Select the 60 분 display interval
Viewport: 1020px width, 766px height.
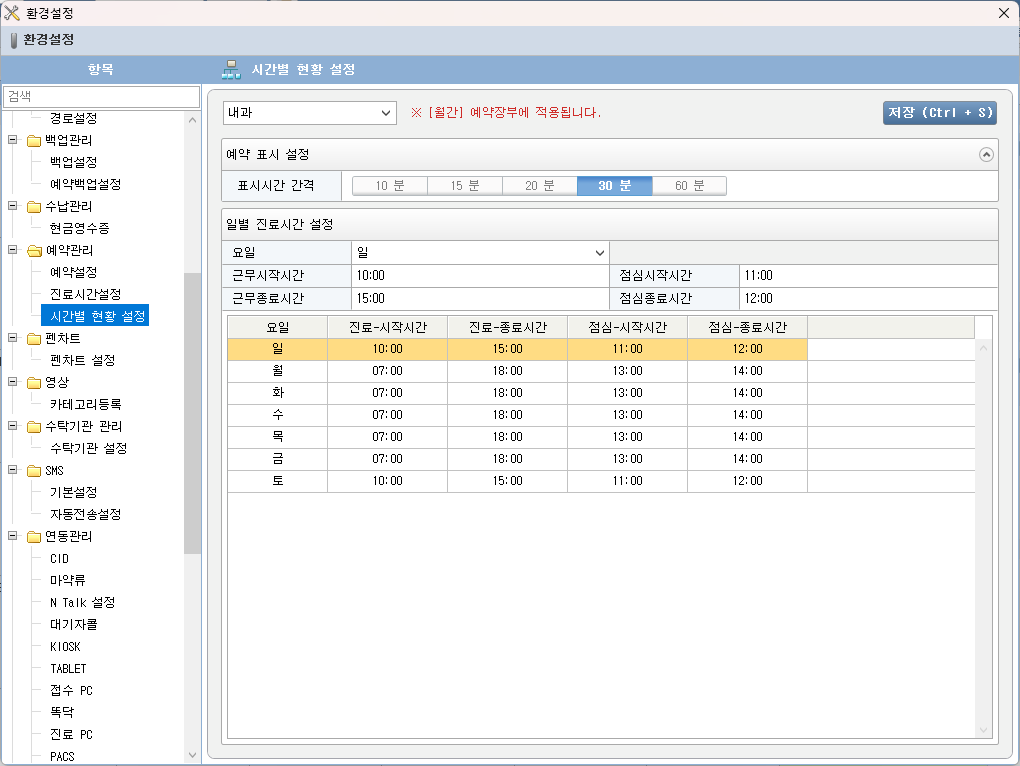pyautogui.click(x=689, y=186)
